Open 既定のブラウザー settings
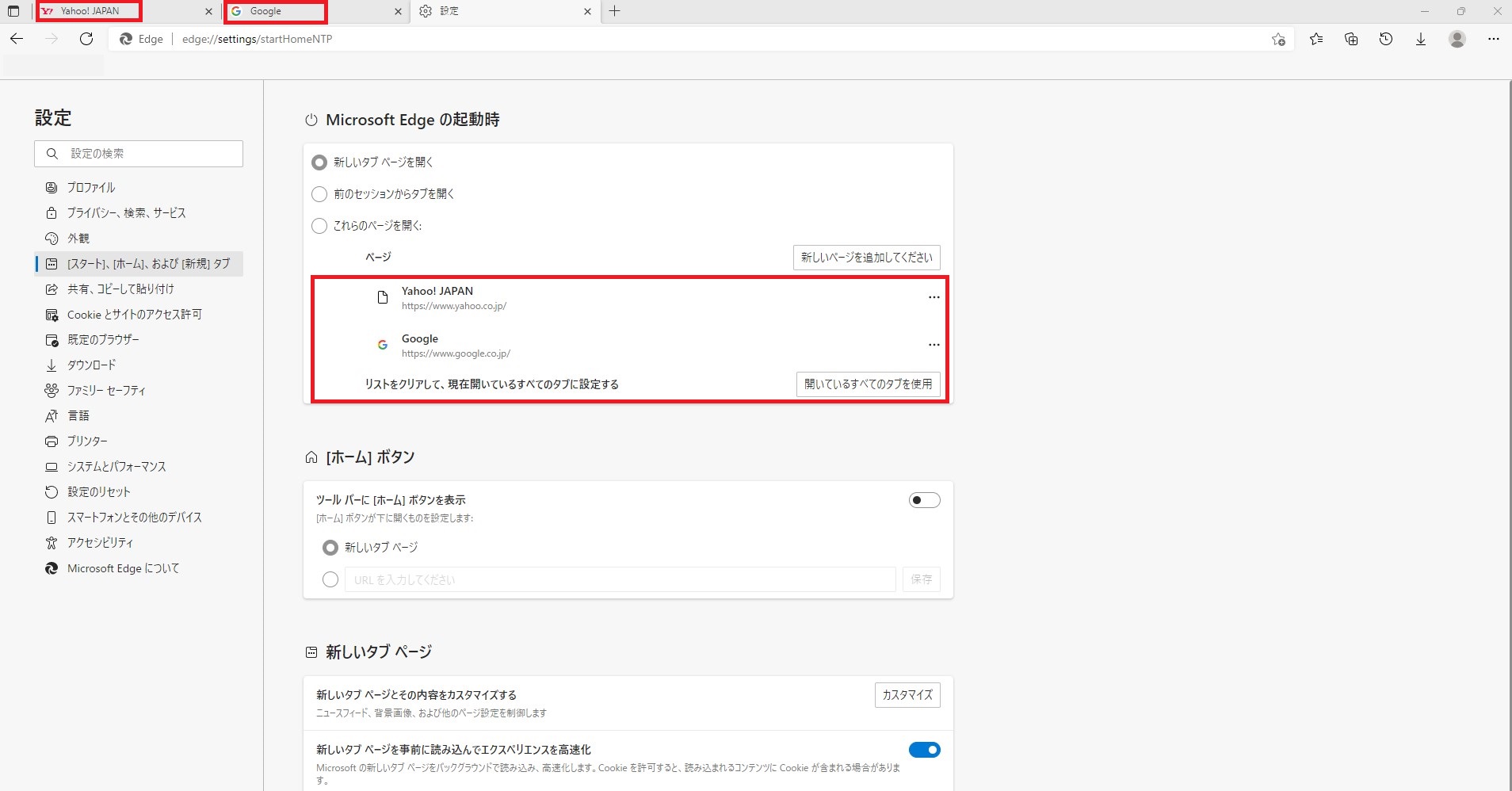This screenshot has height=791, width=1512. (x=139, y=340)
